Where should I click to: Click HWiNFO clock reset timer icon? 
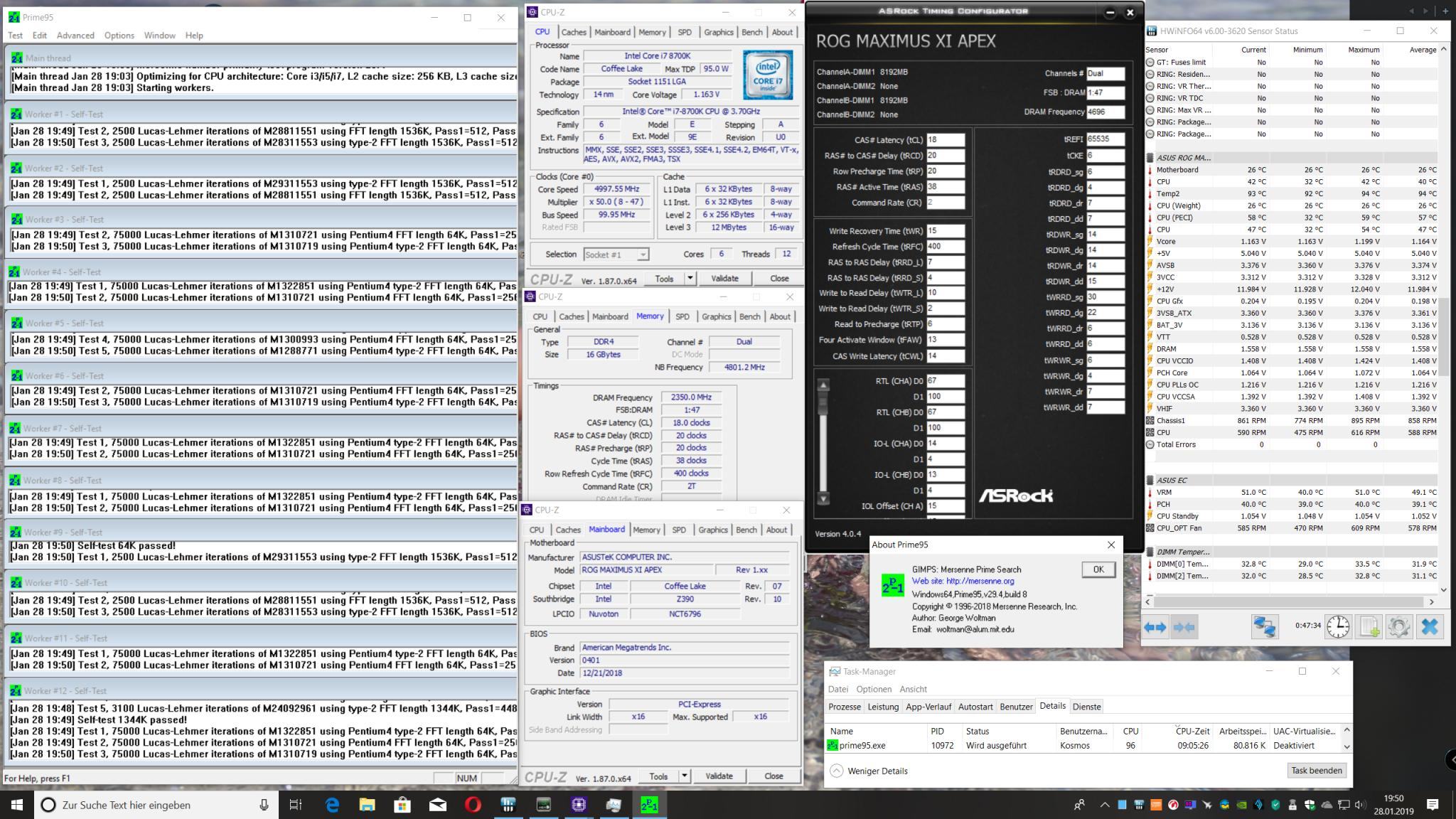pos(1338,627)
